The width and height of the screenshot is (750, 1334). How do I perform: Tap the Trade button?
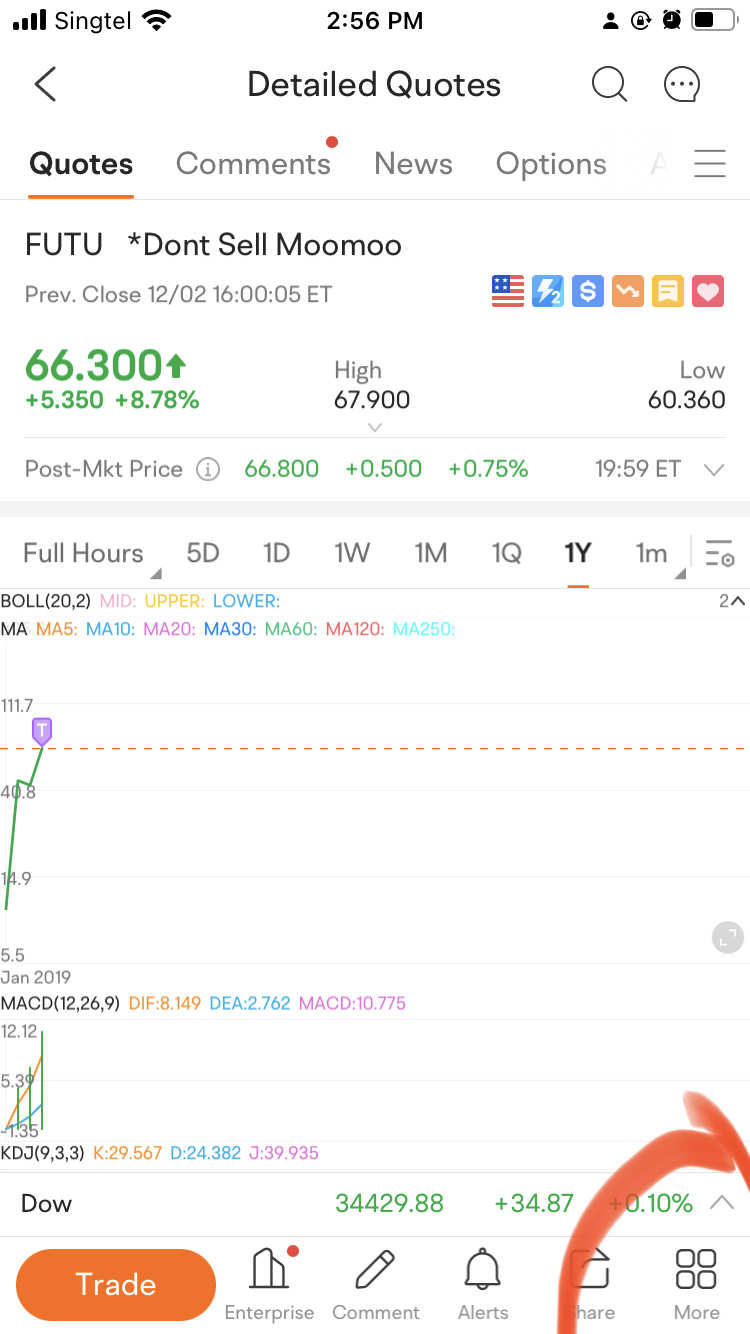pos(116,1285)
